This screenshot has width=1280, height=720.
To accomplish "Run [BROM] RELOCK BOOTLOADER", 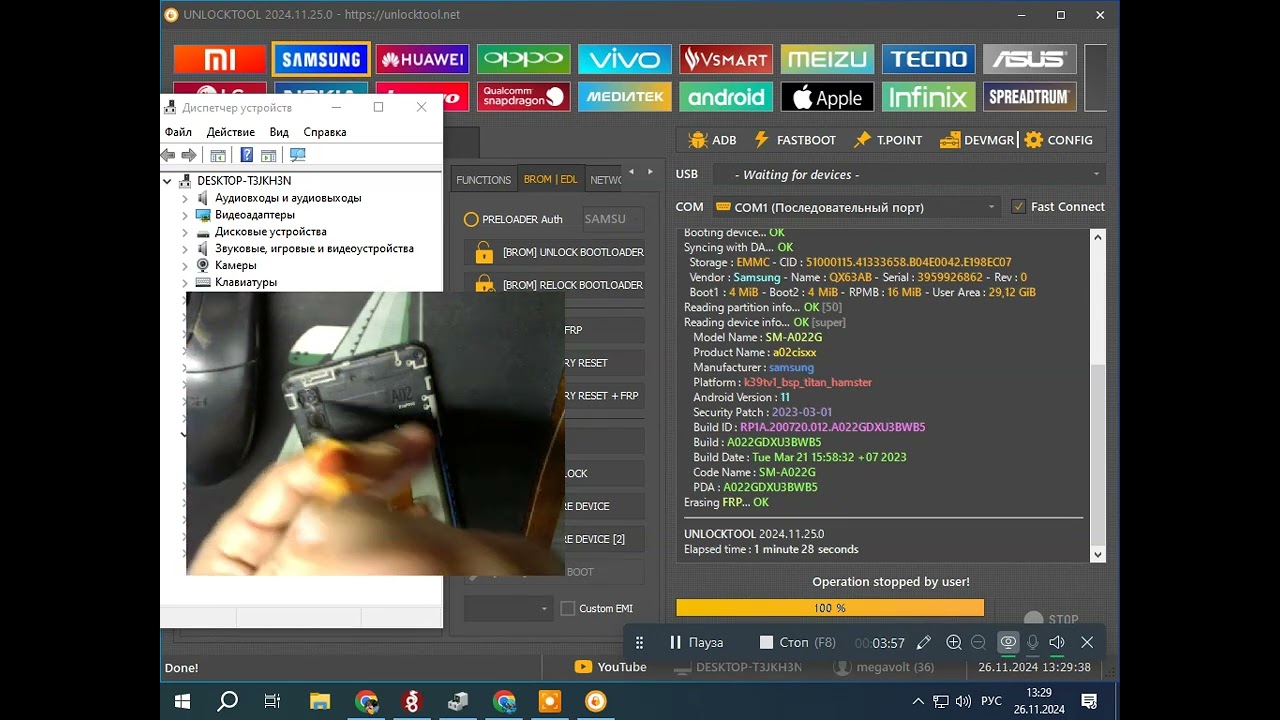I will point(554,285).
